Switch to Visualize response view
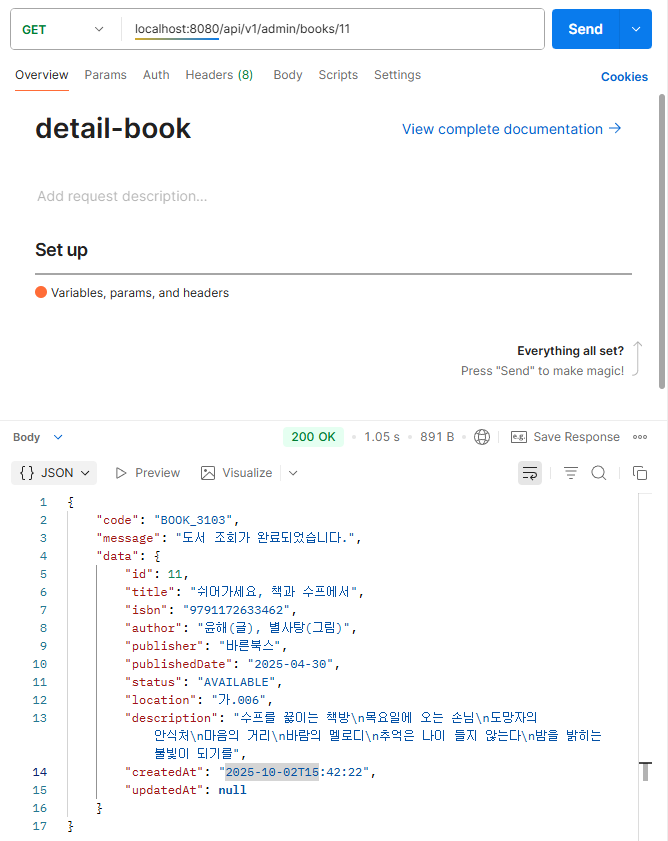This screenshot has width=668, height=841. pos(237,473)
